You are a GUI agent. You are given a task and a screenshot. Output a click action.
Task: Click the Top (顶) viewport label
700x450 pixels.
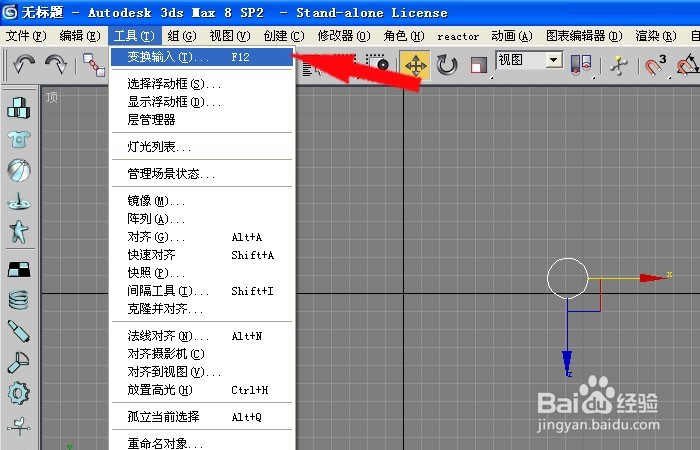(52, 97)
